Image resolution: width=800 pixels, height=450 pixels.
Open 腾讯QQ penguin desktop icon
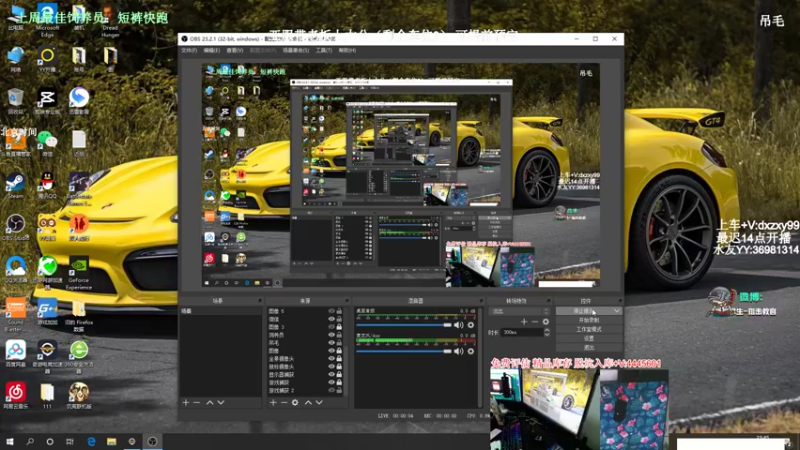[47, 186]
